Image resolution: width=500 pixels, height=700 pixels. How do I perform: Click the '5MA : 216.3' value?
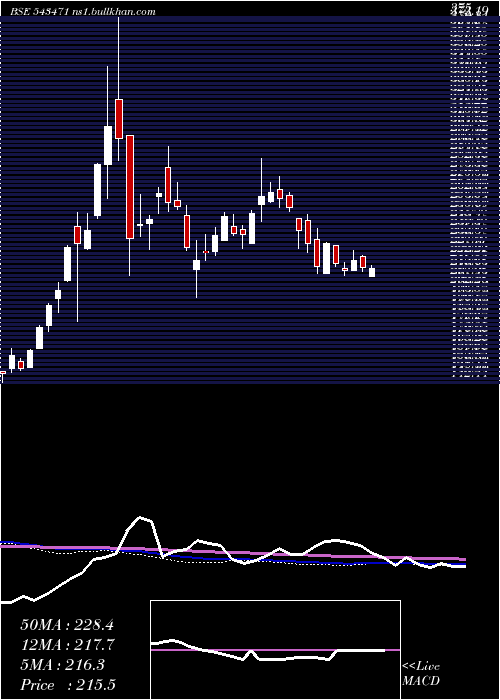point(62,665)
